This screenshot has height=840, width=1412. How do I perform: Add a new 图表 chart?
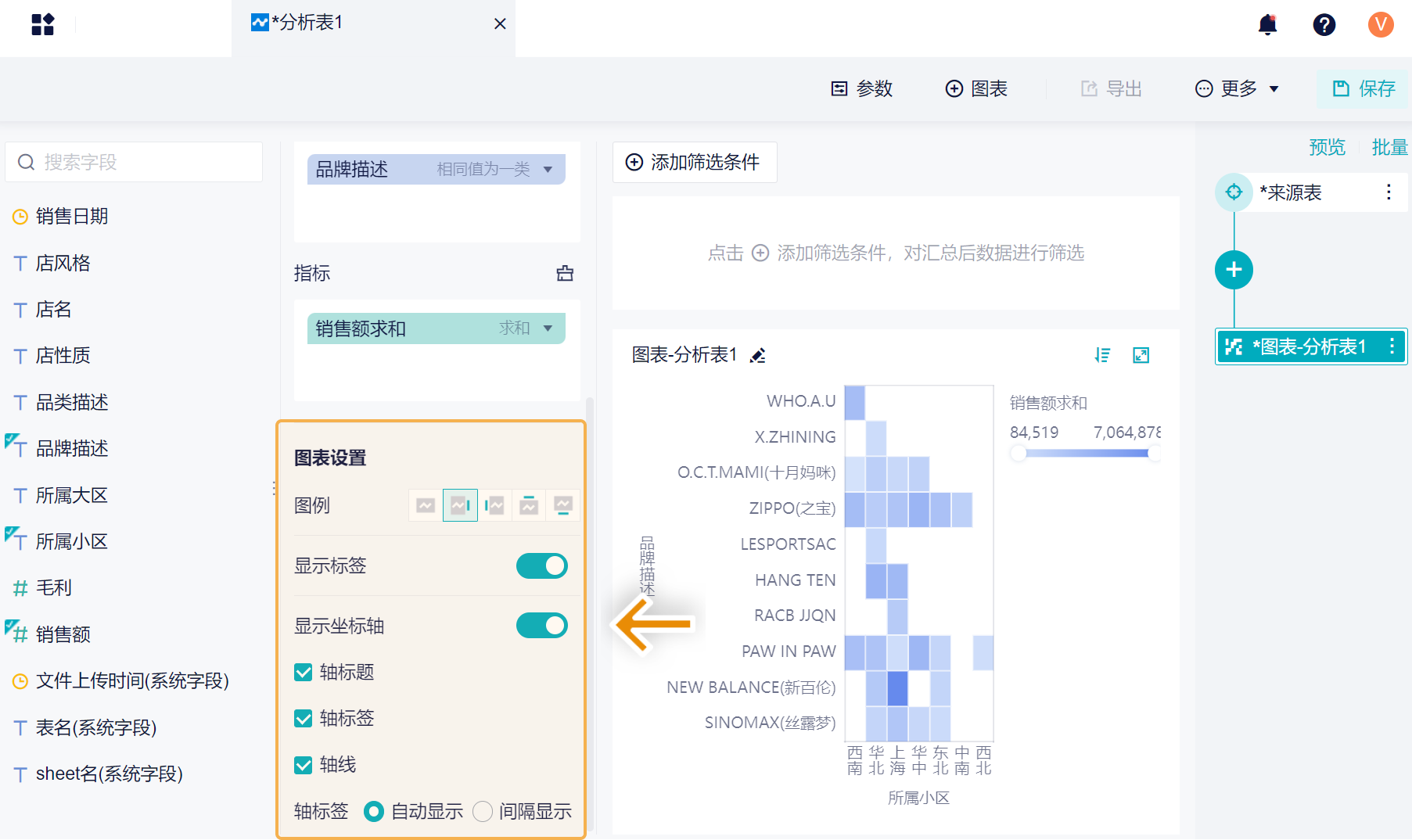point(976,89)
